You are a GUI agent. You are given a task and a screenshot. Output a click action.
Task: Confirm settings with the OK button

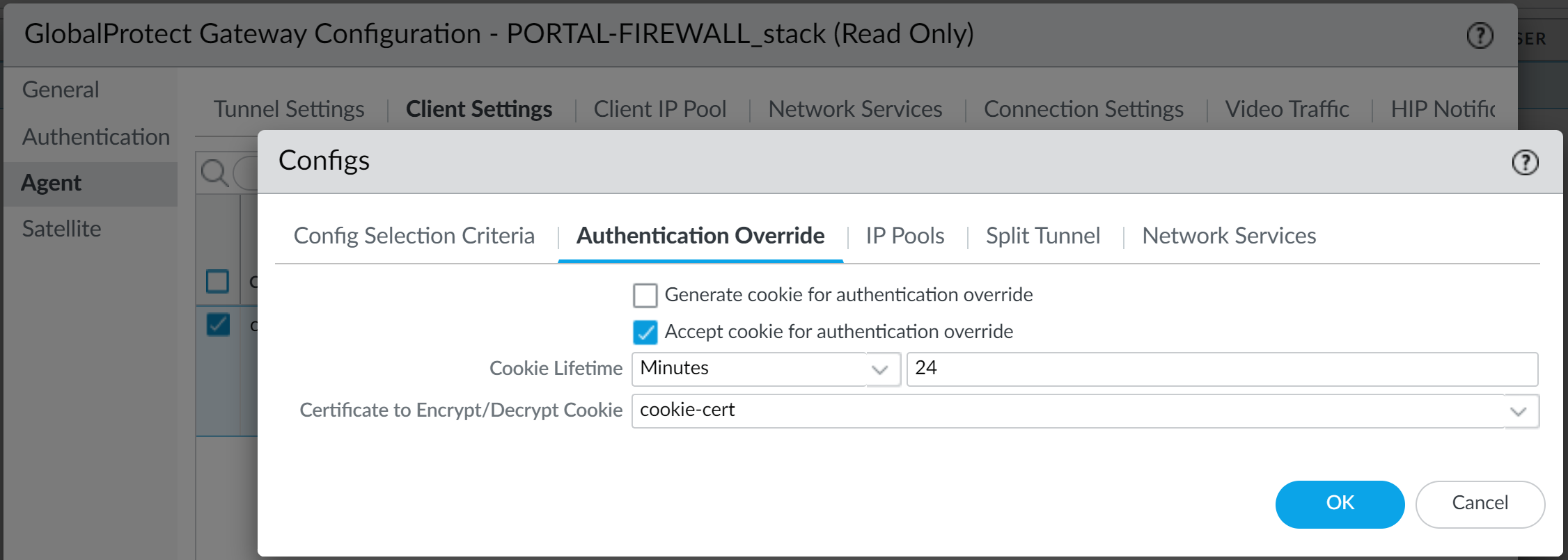tap(1339, 504)
